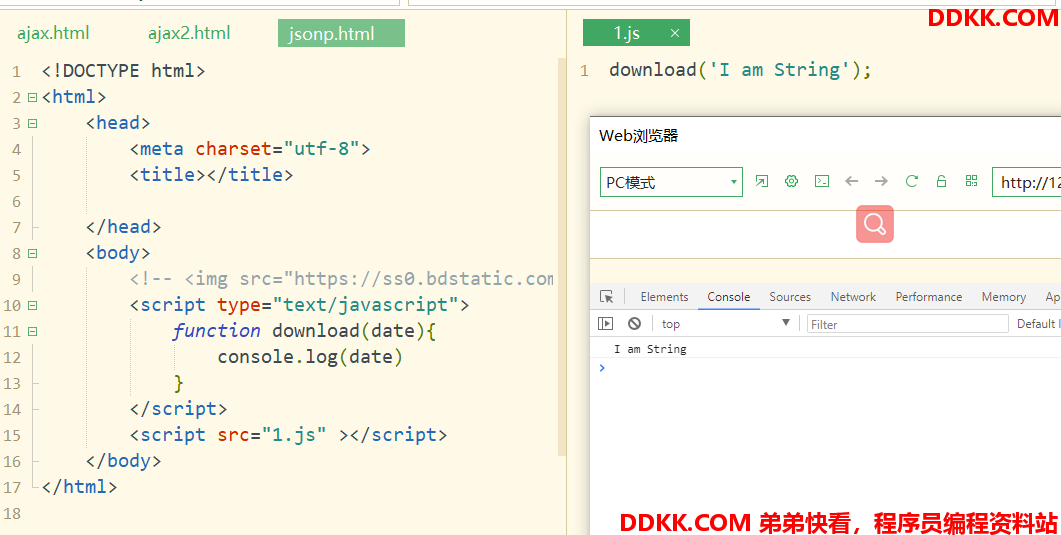Collapse the html tag fold marker

(32, 97)
